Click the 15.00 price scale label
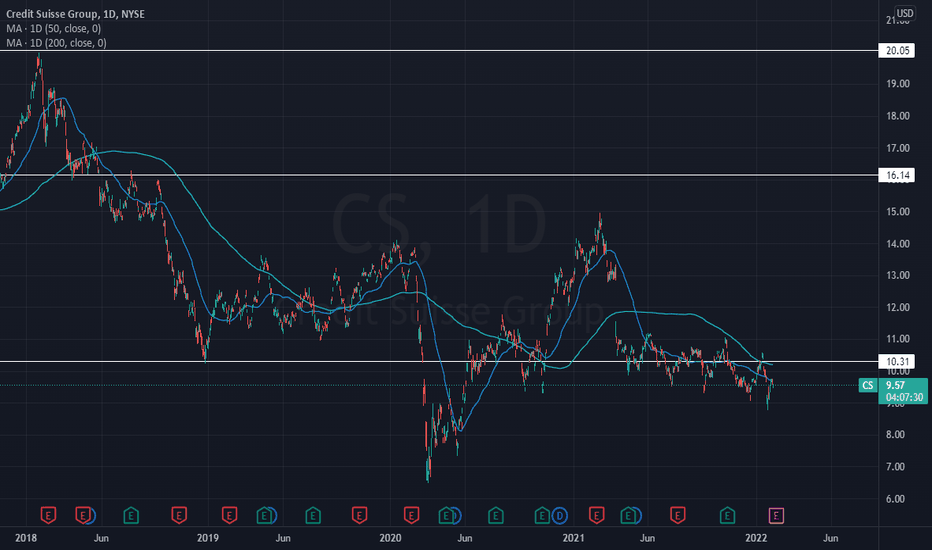The width and height of the screenshot is (932, 550). click(x=898, y=212)
